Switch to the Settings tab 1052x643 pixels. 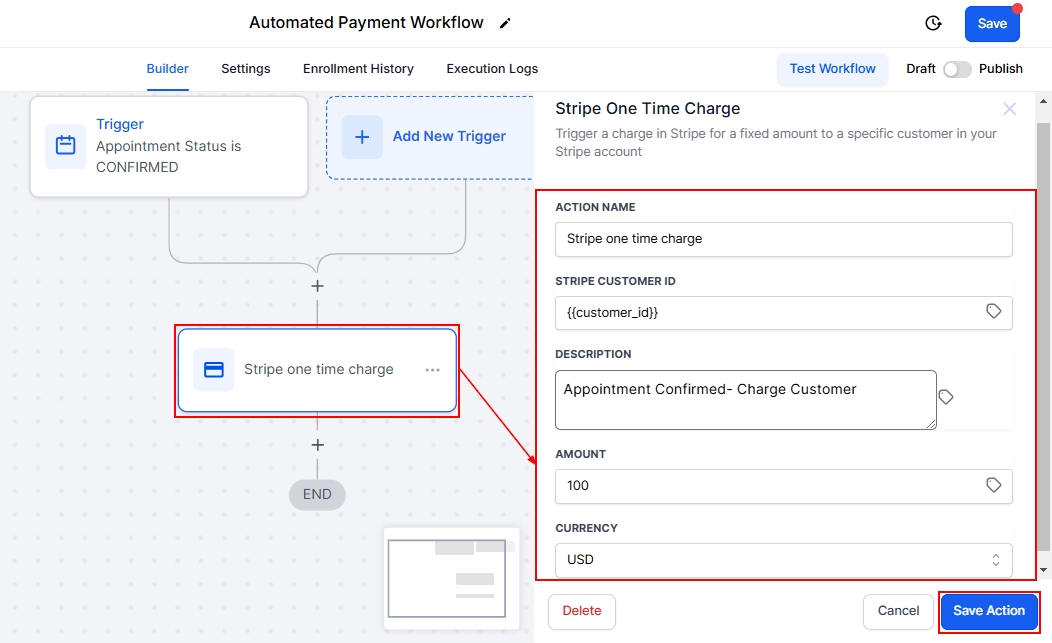point(246,69)
